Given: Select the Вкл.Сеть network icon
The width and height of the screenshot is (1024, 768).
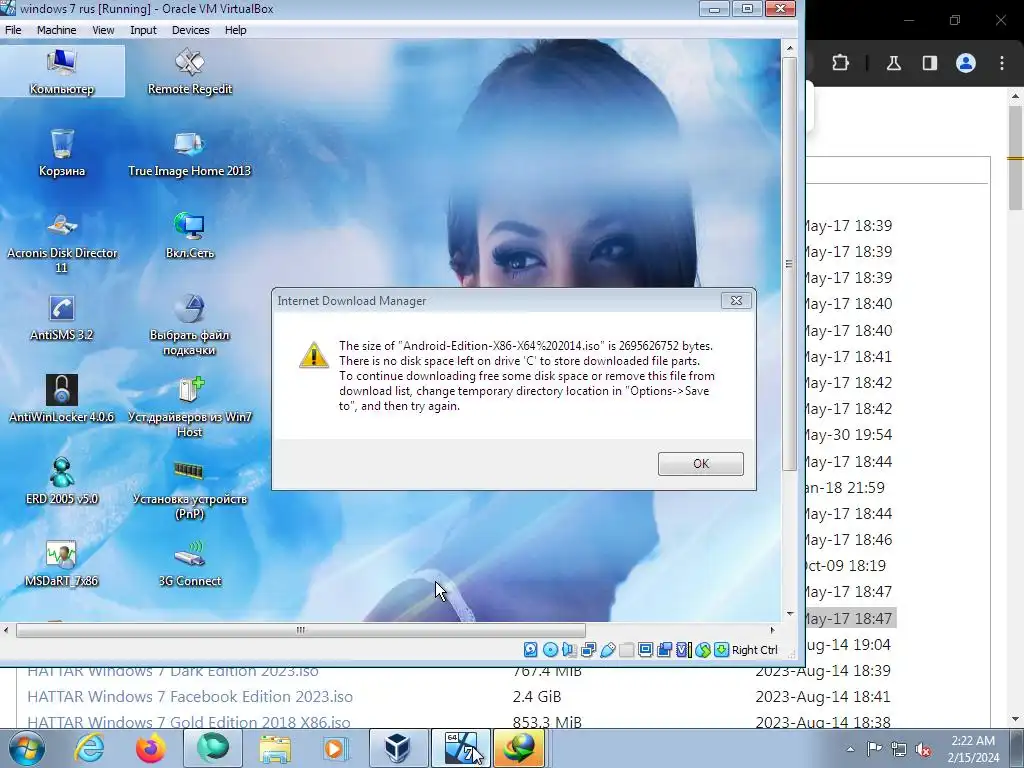Looking at the screenshot, I should 189,235.
